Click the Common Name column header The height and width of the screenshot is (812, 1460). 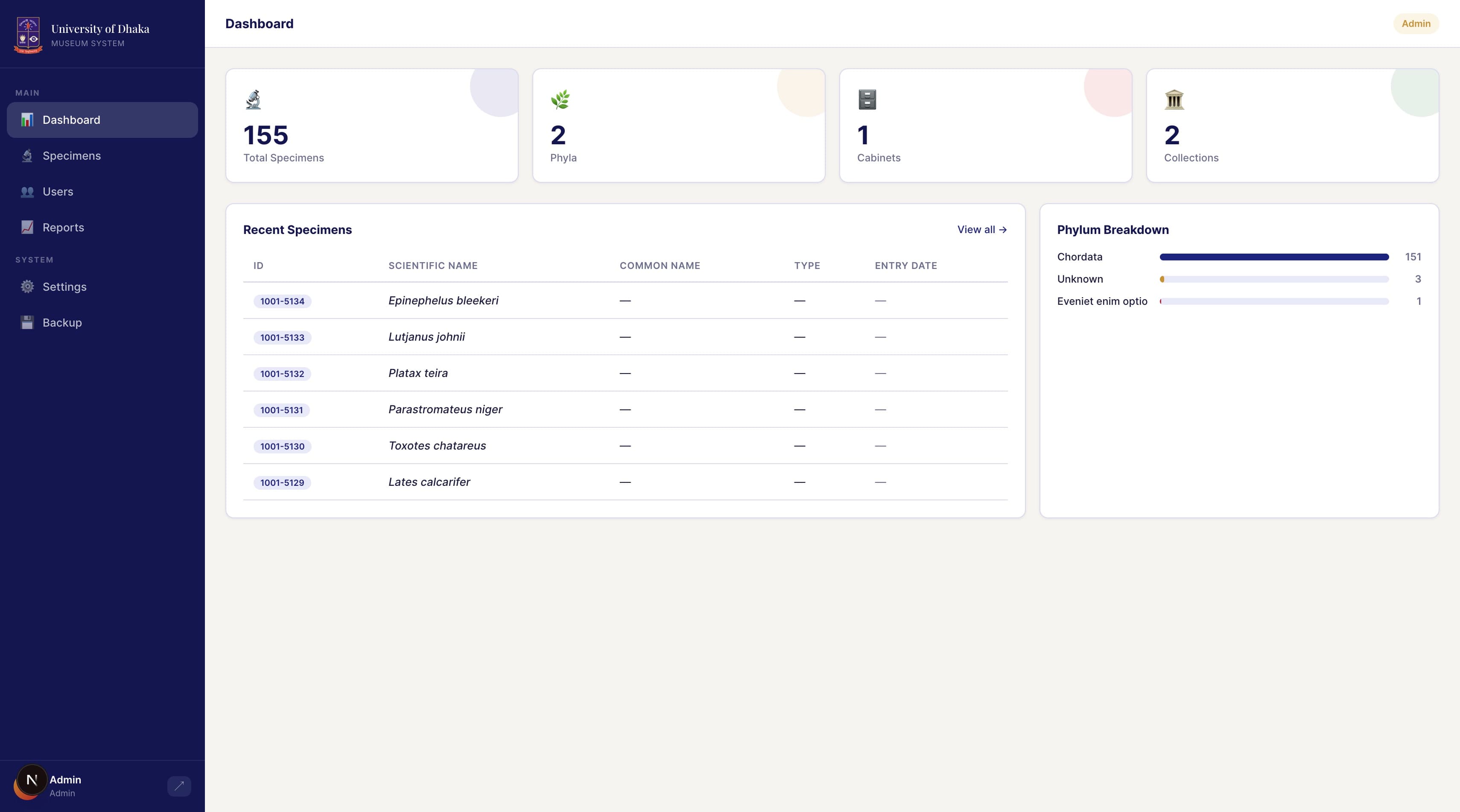click(660, 266)
